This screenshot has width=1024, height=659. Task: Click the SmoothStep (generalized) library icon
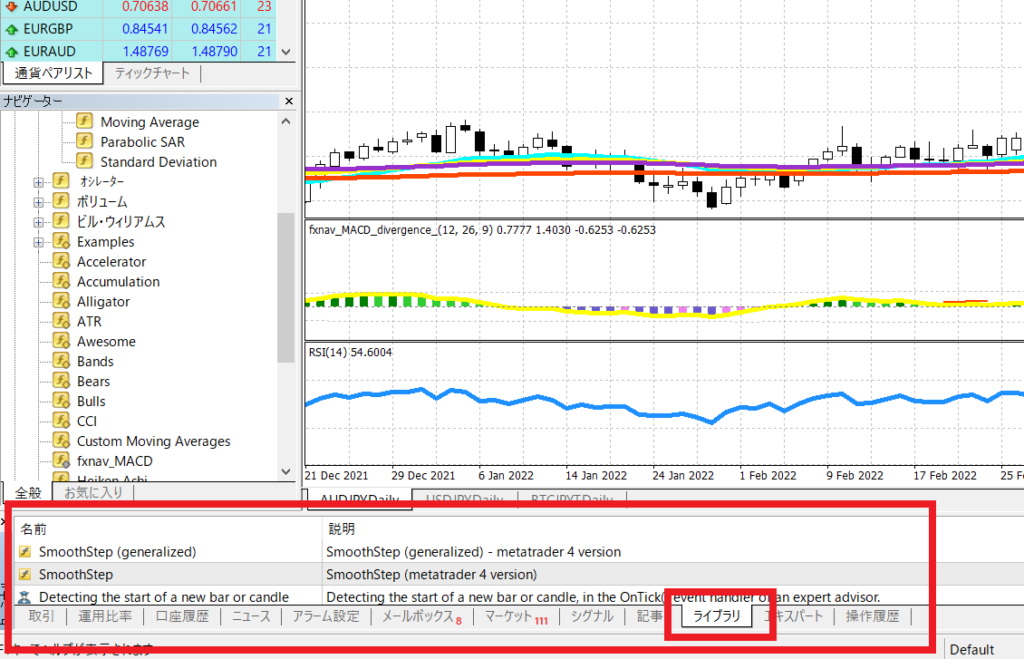click(25, 551)
